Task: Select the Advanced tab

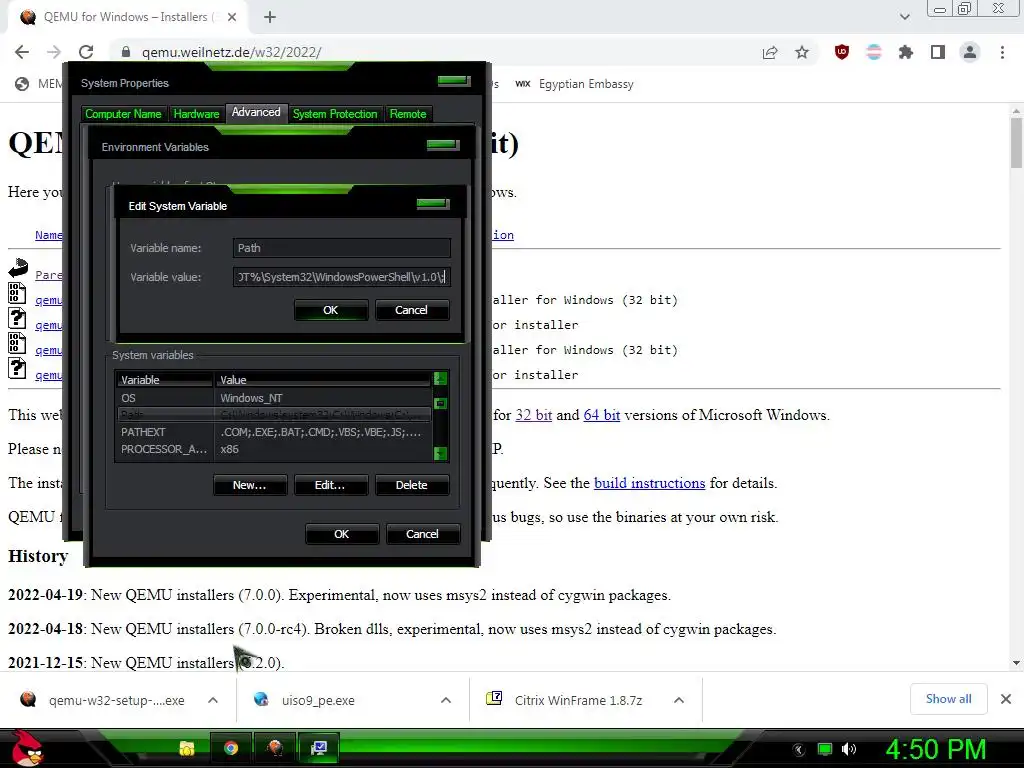Action: tap(256, 112)
